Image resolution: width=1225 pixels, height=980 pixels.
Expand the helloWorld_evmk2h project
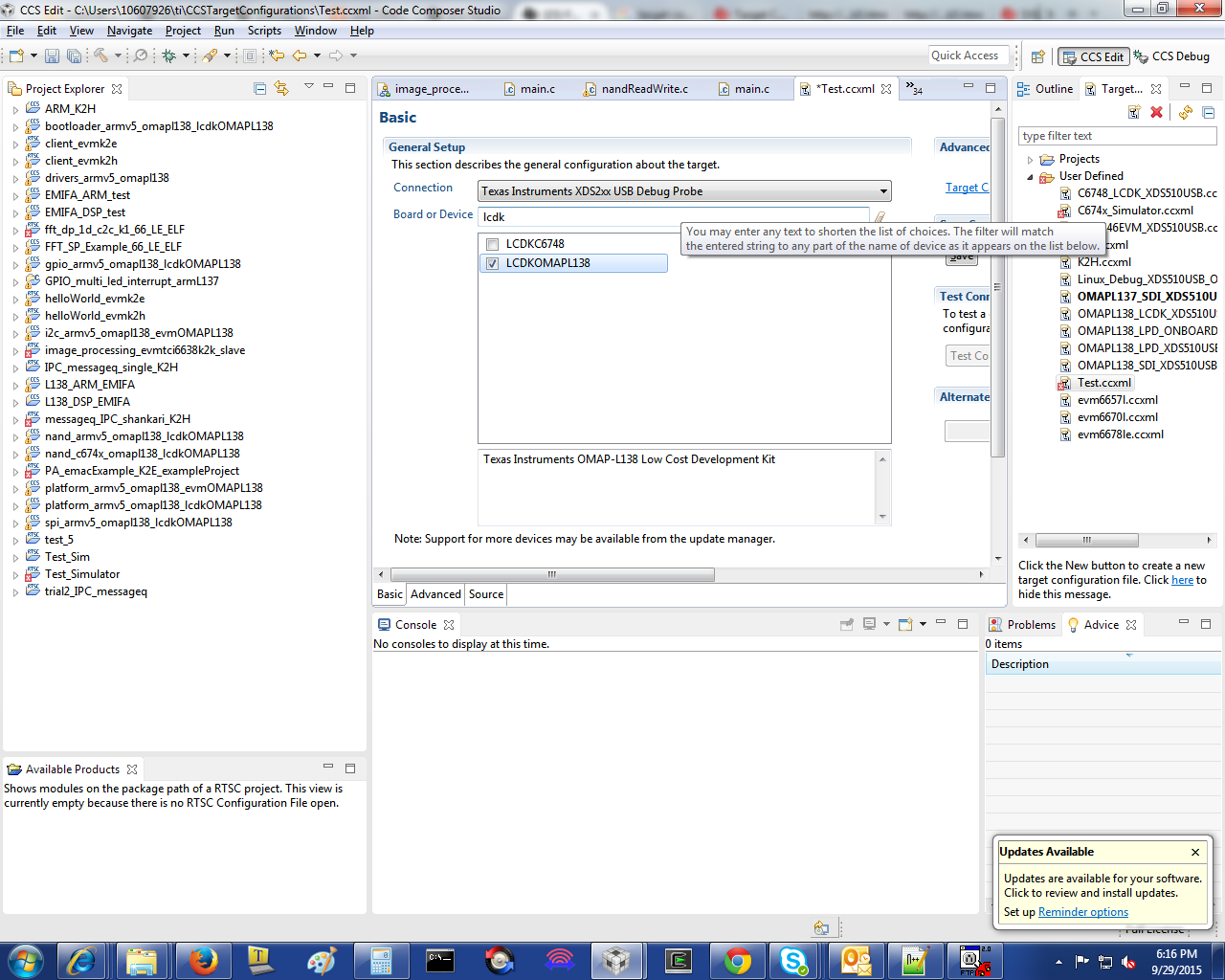click(x=15, y=317)
